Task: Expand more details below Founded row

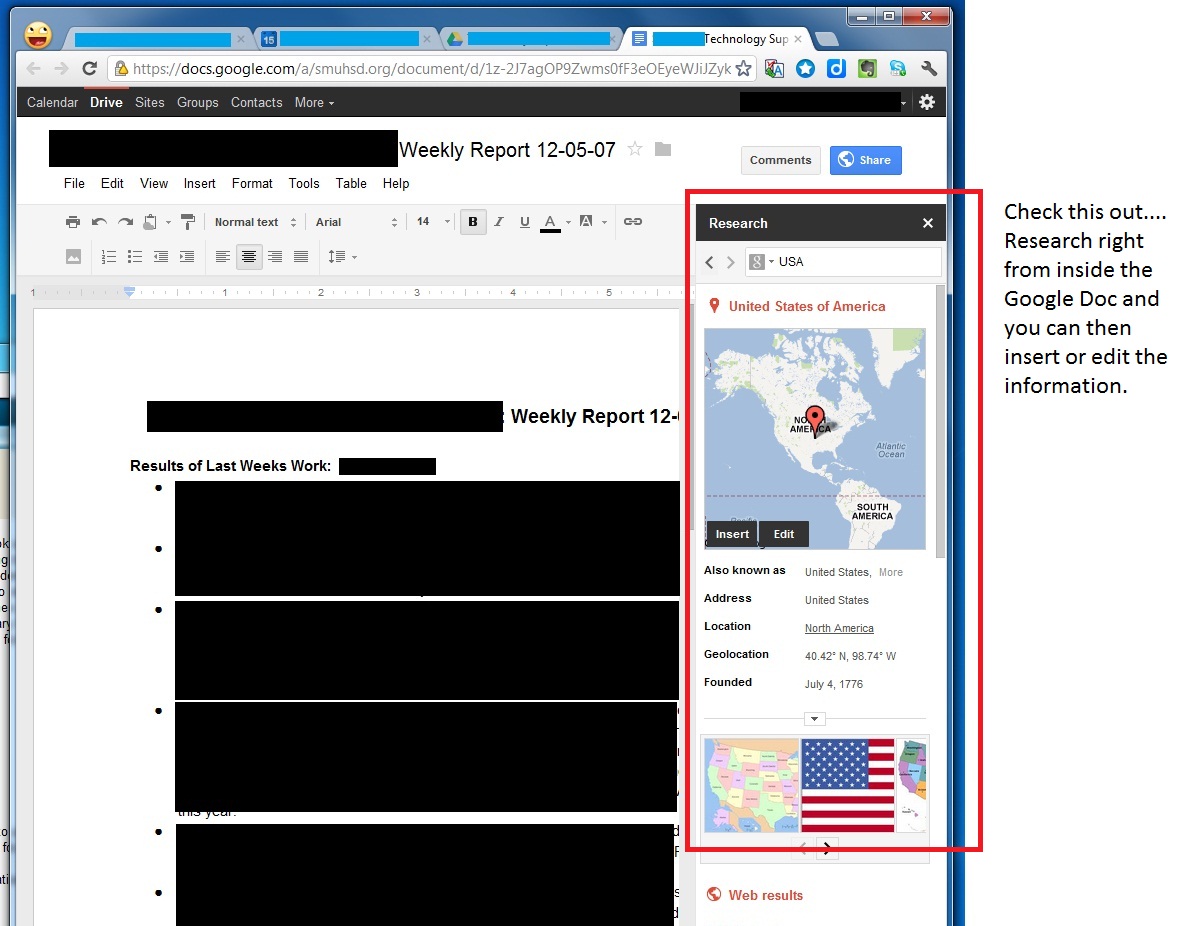Action: click(x=814, y=718)
